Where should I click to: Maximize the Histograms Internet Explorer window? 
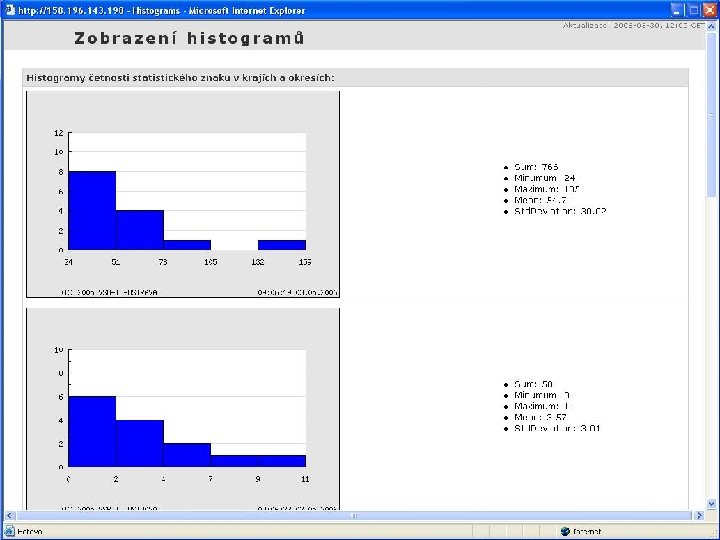click(x=693, y=10)
